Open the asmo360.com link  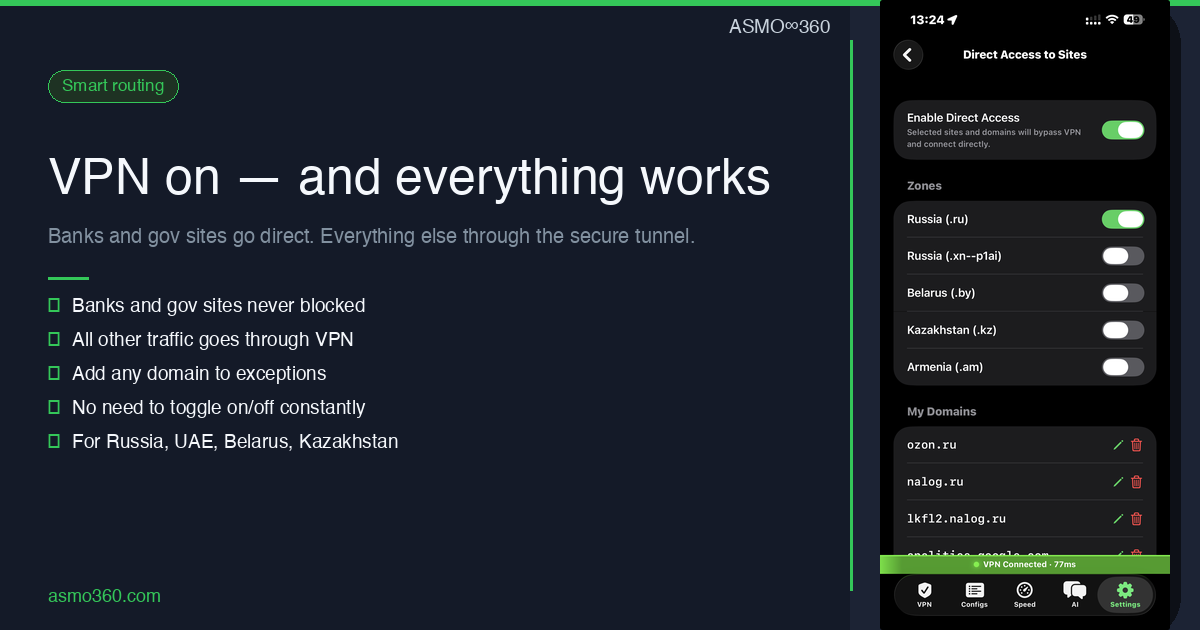[104, 596]
